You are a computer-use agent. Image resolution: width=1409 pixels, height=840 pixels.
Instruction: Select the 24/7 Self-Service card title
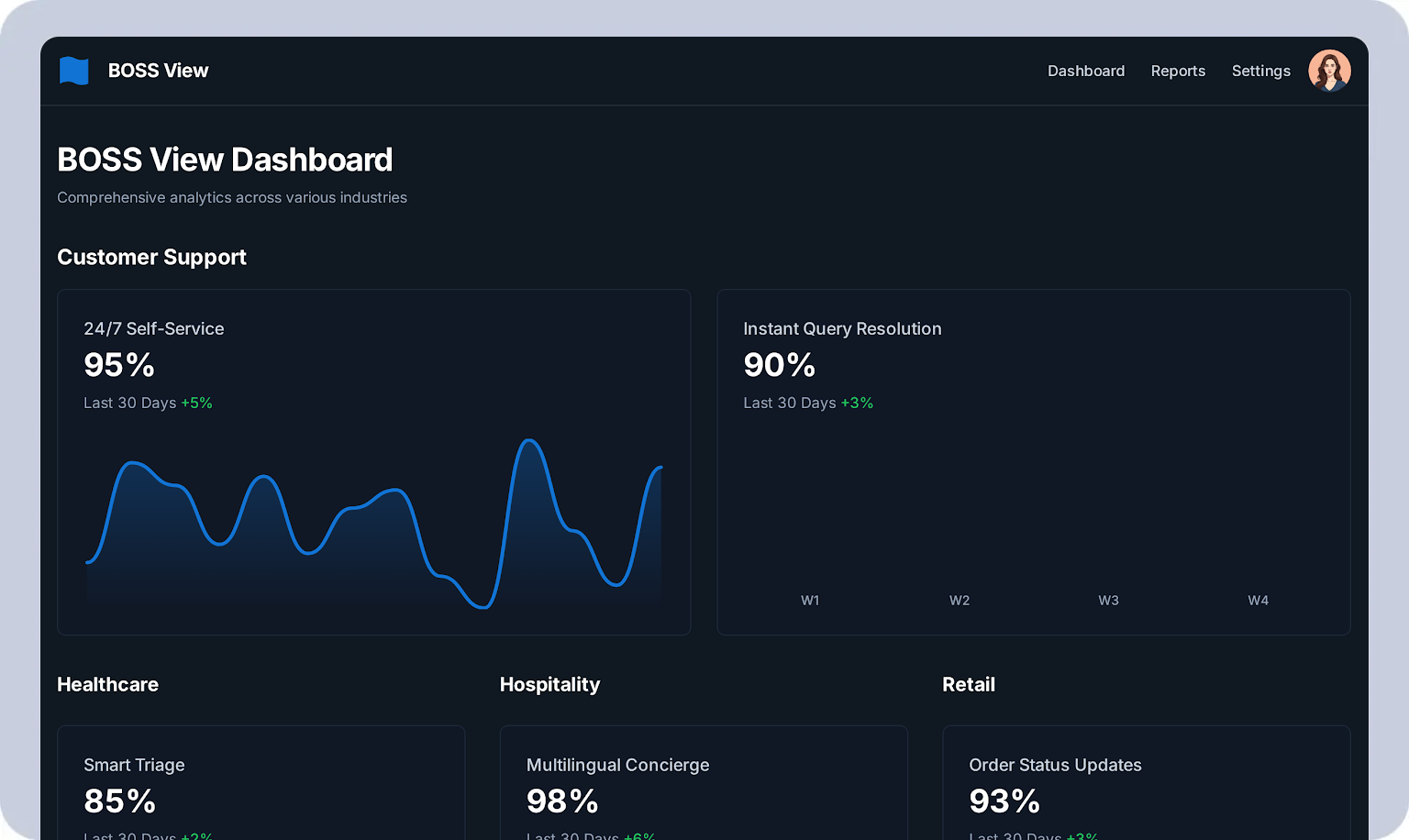click(x=153, y=328)
